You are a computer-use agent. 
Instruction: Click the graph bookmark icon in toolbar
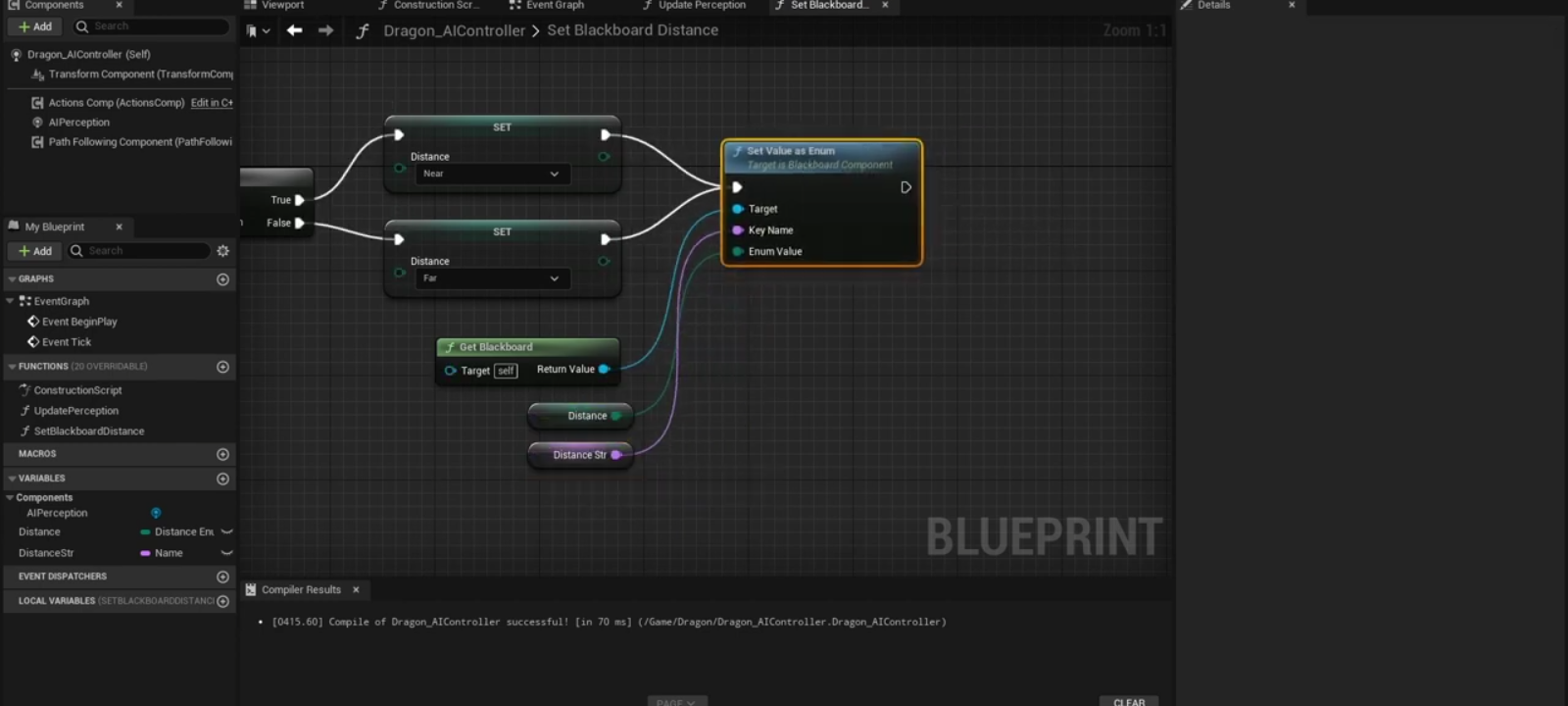253,30
